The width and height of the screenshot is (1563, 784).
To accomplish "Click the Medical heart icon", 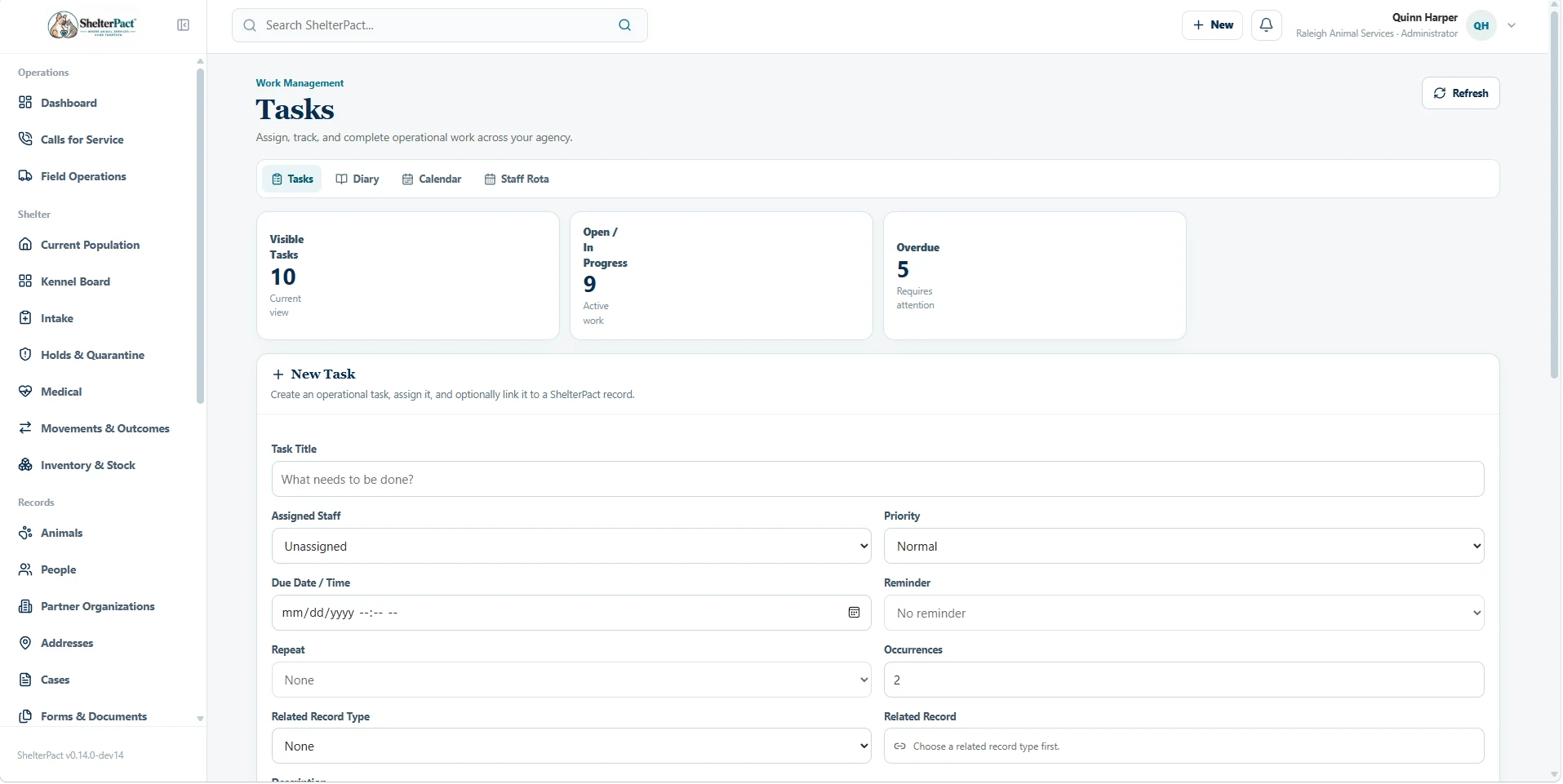I will pos(25,392).
